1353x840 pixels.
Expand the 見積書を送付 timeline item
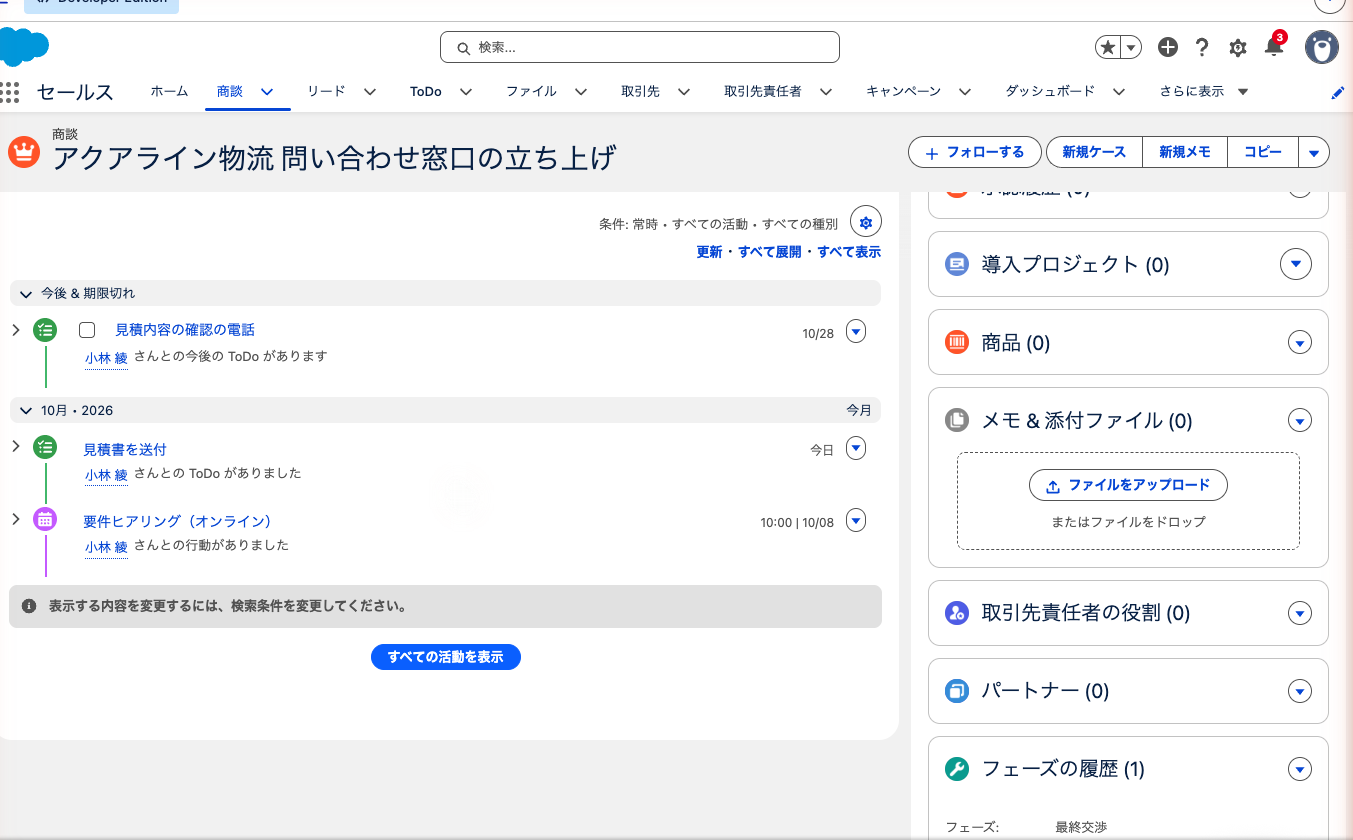(x=16, y=446)
